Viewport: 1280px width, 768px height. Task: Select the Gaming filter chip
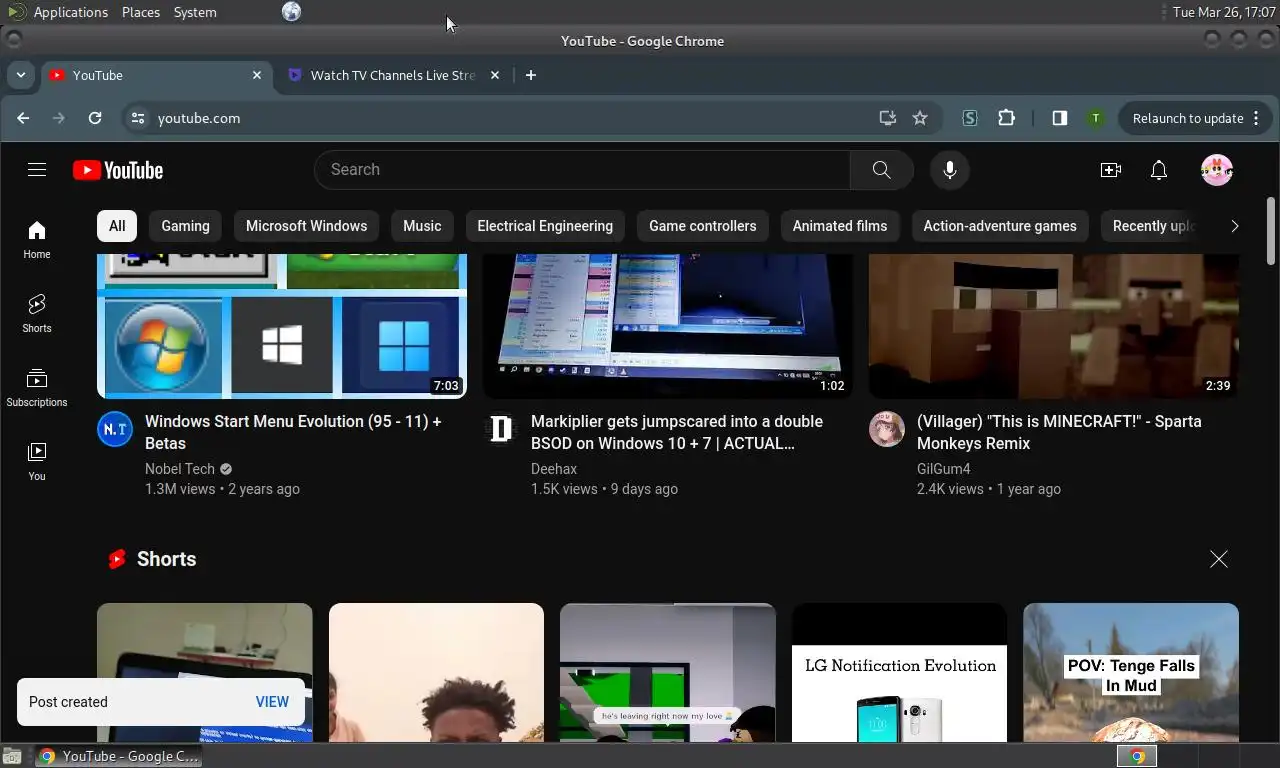(x=186, y=226)
